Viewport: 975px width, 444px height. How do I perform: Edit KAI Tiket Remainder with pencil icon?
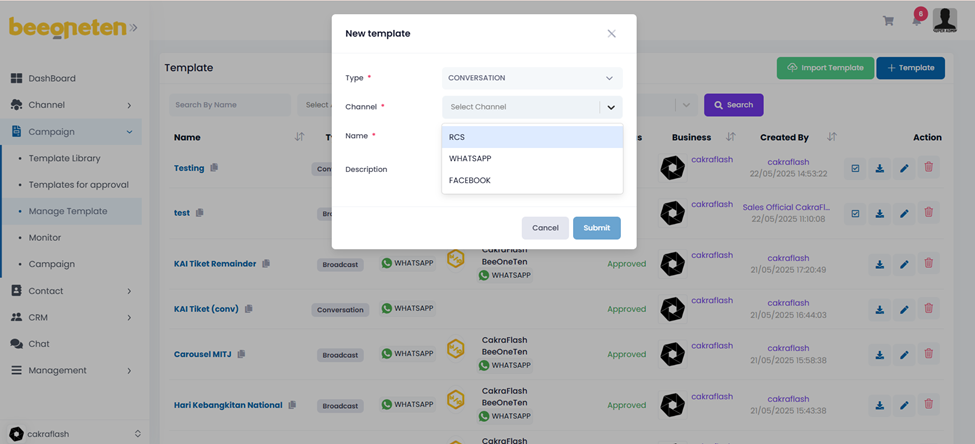pos(904,264)
